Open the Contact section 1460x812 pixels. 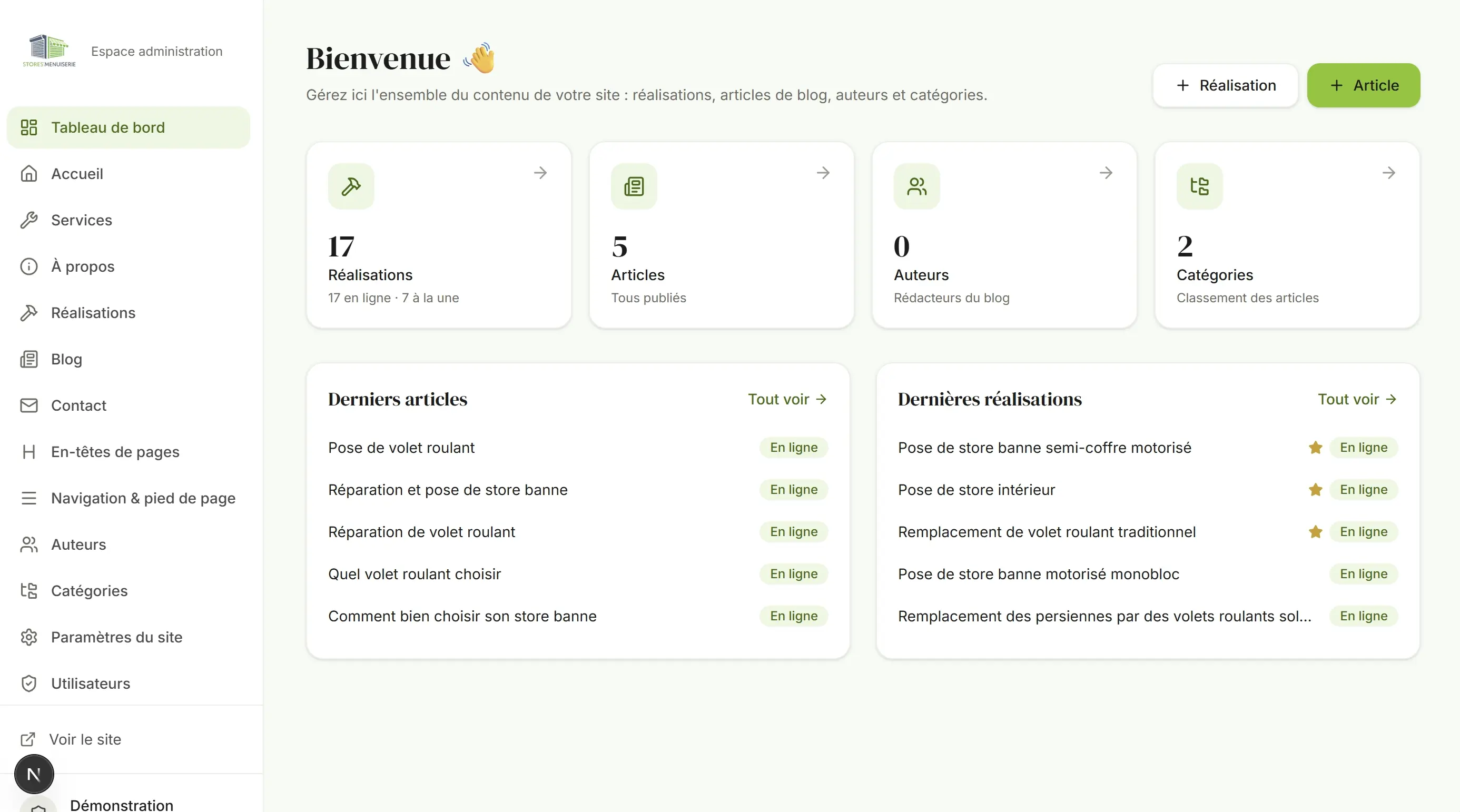tap(128, 405)
